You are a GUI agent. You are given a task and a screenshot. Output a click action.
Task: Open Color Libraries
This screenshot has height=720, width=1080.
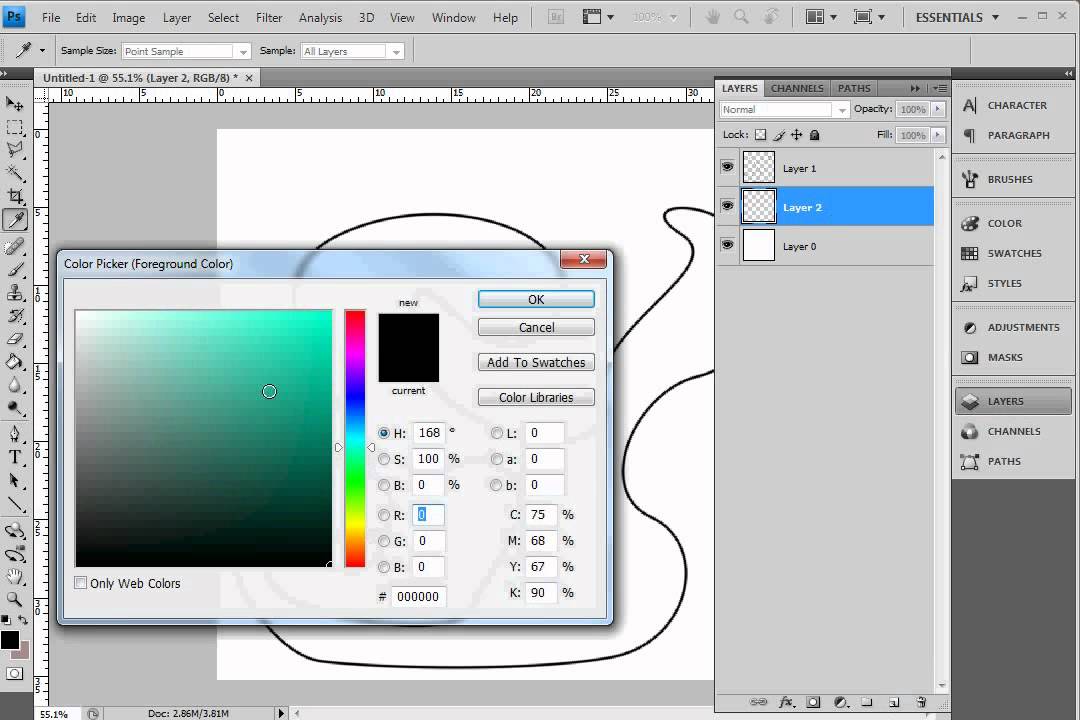pyautogui.click(x=536, y=398)
